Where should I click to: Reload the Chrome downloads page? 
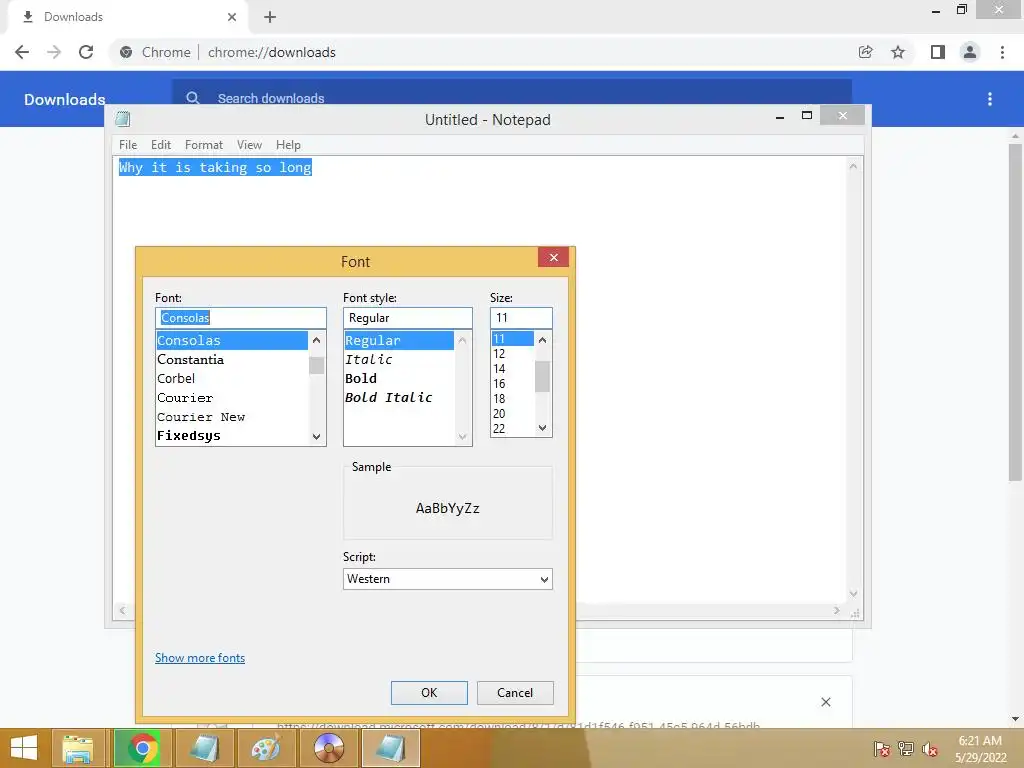86,52
